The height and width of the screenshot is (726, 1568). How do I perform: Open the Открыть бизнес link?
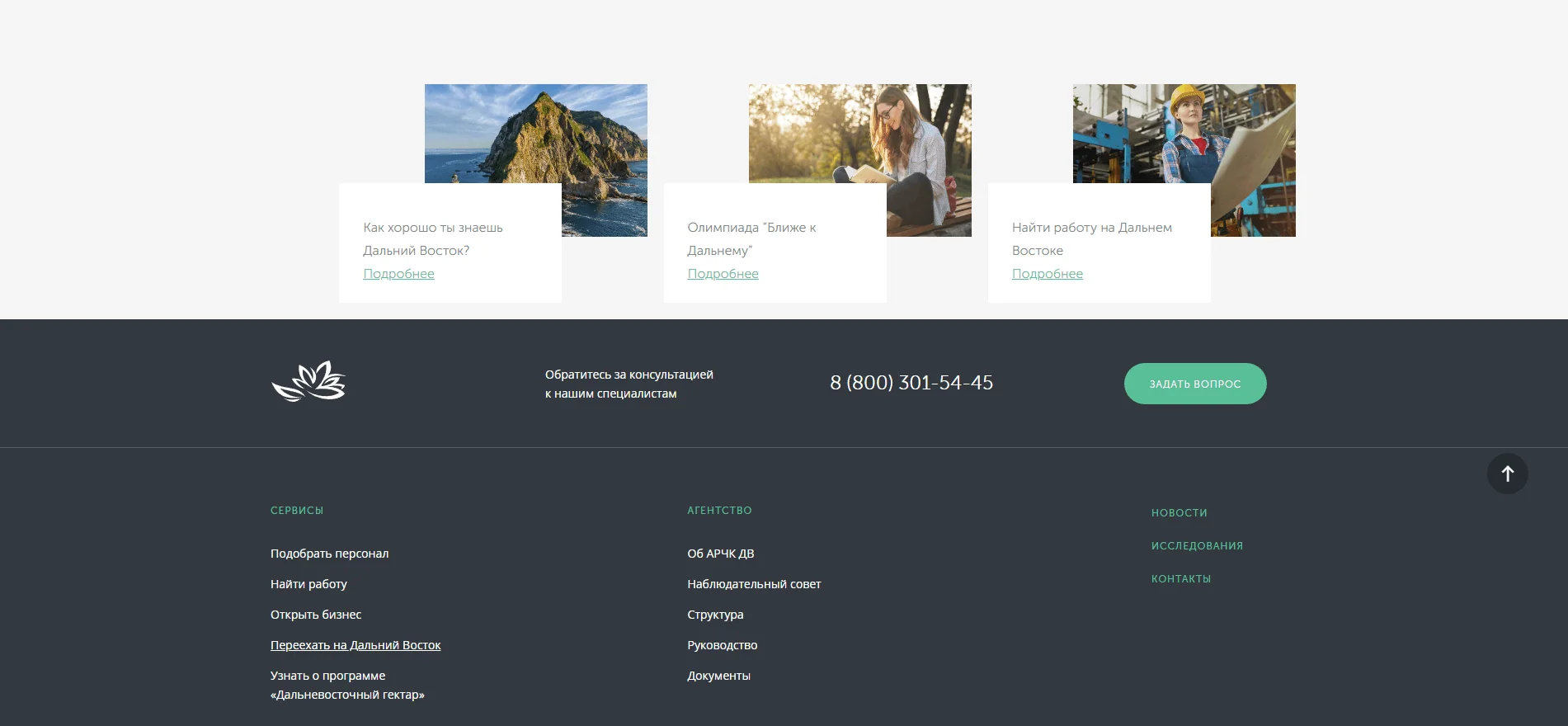coord(316,615)
